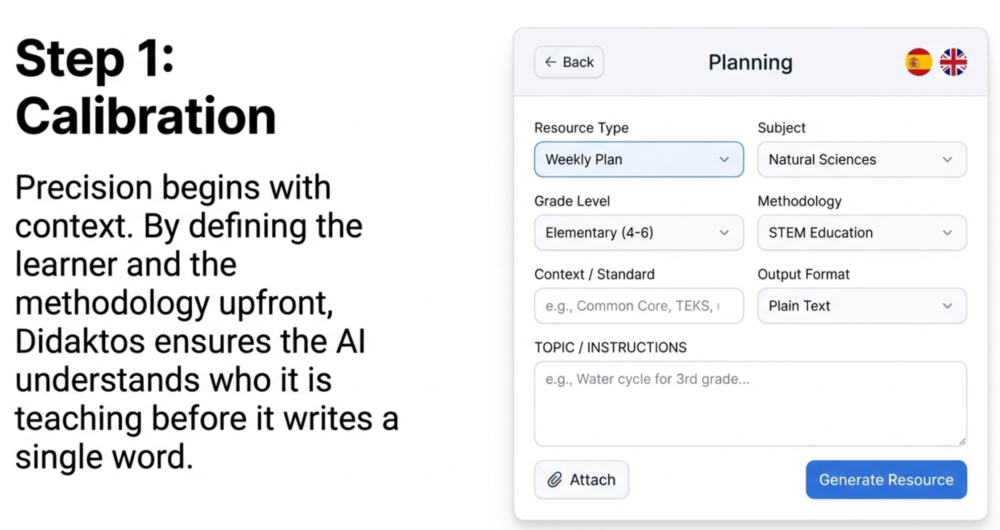This screenshot has height=530, width=1000.
Task: Click the resize handle of the Topic textarea
Action: pyautogui.click(x=961, y=440)
